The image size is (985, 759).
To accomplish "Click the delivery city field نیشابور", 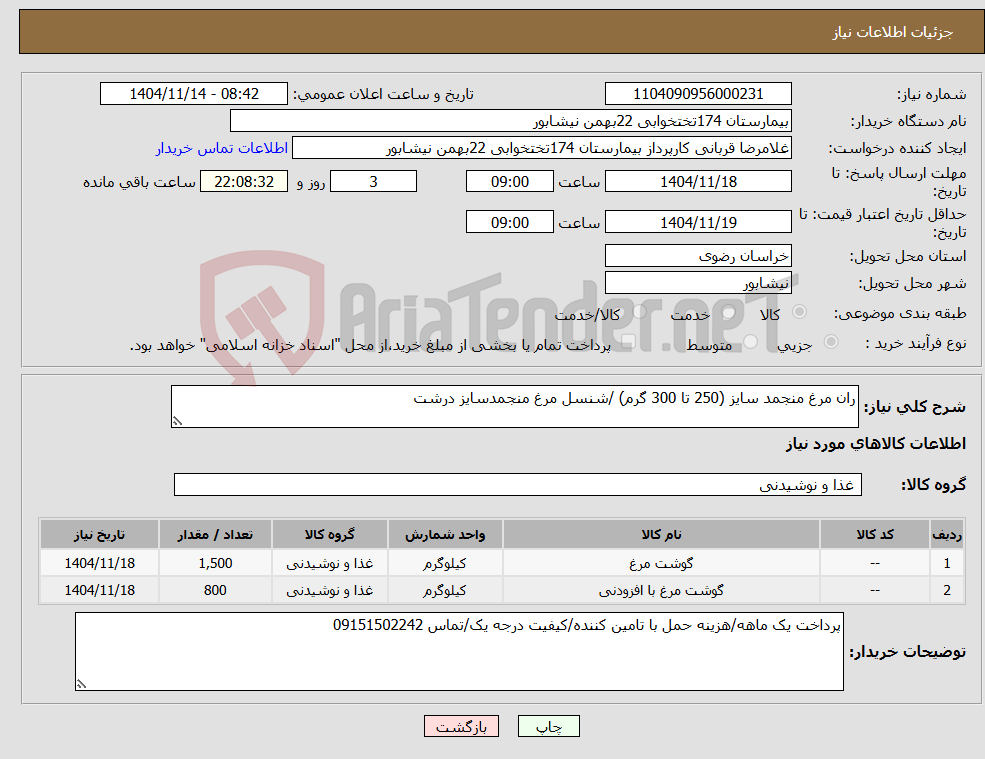I will pos(698,283).
